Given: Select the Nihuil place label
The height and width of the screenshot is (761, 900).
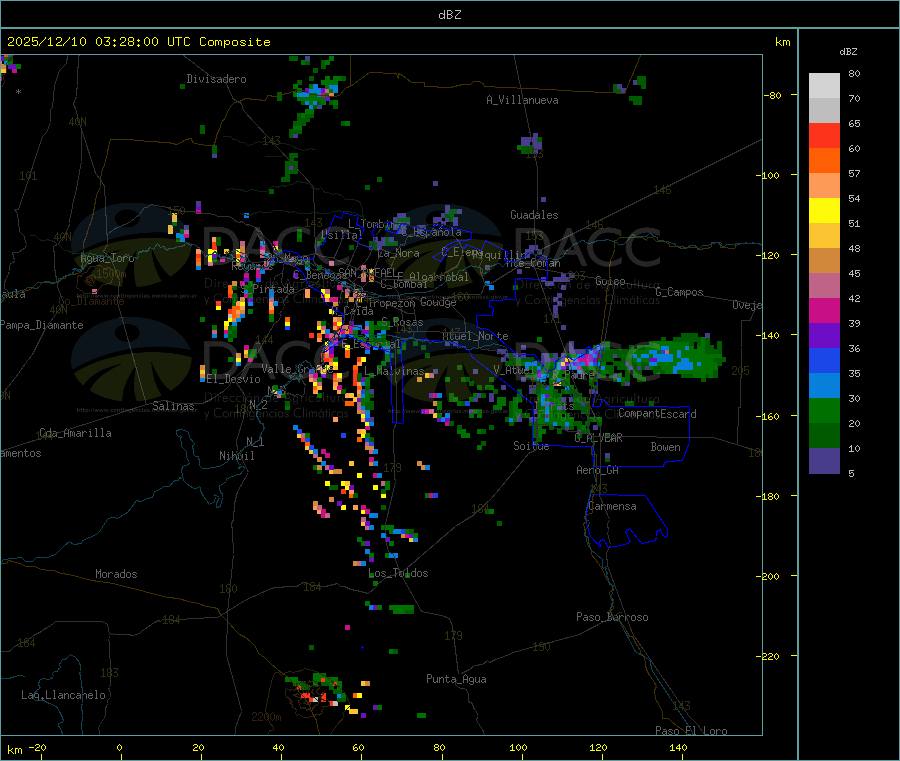Looking at the screenshot, I should coord(236,456).
